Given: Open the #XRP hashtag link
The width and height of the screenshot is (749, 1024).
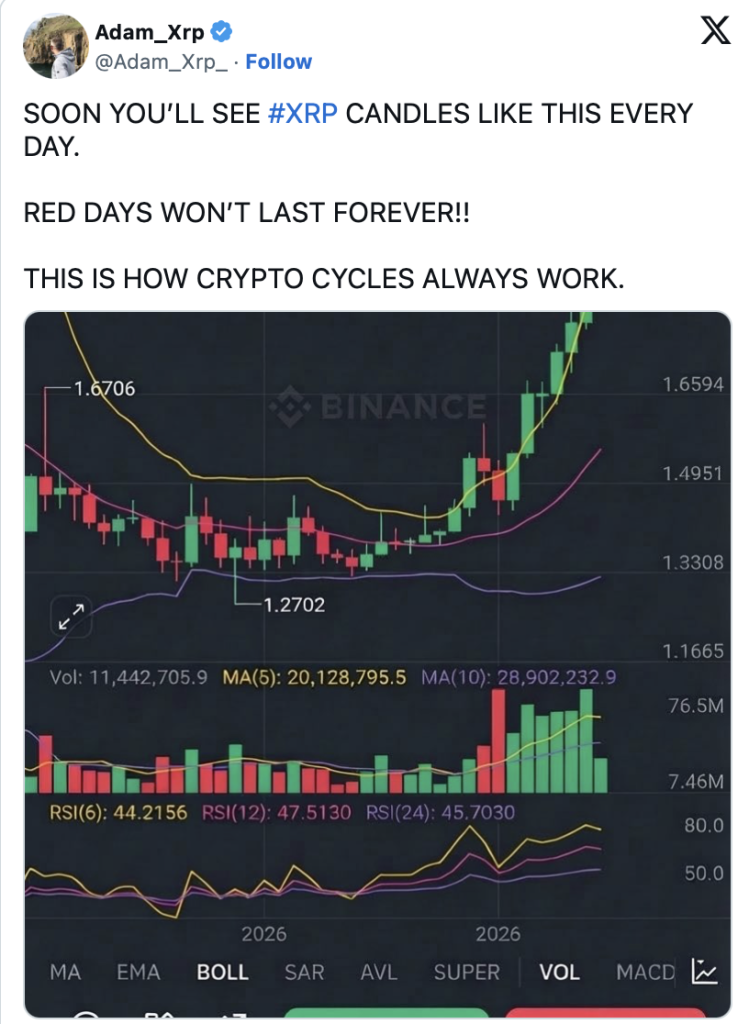Looking at the screenshot, I should coord(304,113).
